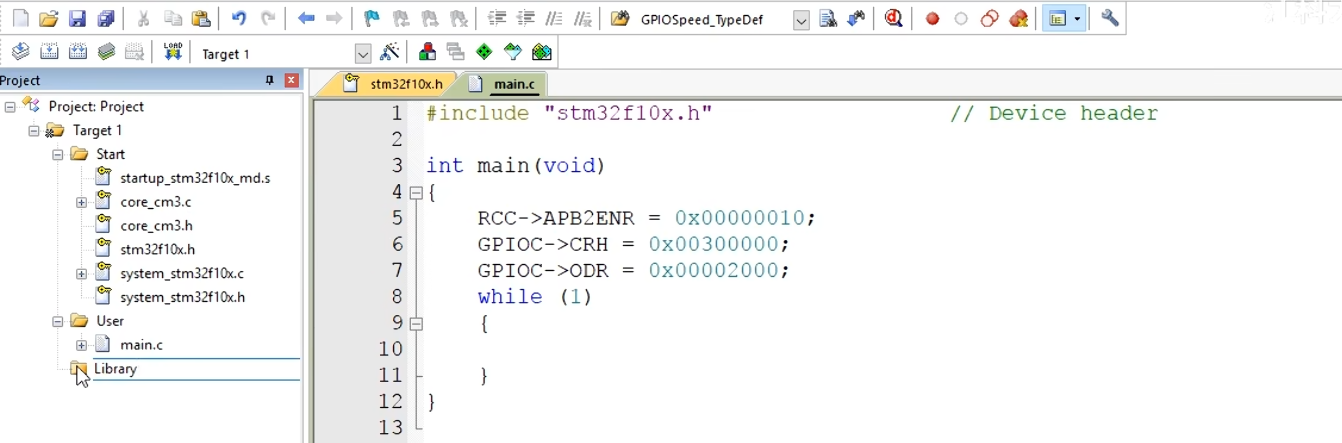This screenshot has width=1342, height=443.
Task: Click Incremental Find icon
Action: click(856, 18)
